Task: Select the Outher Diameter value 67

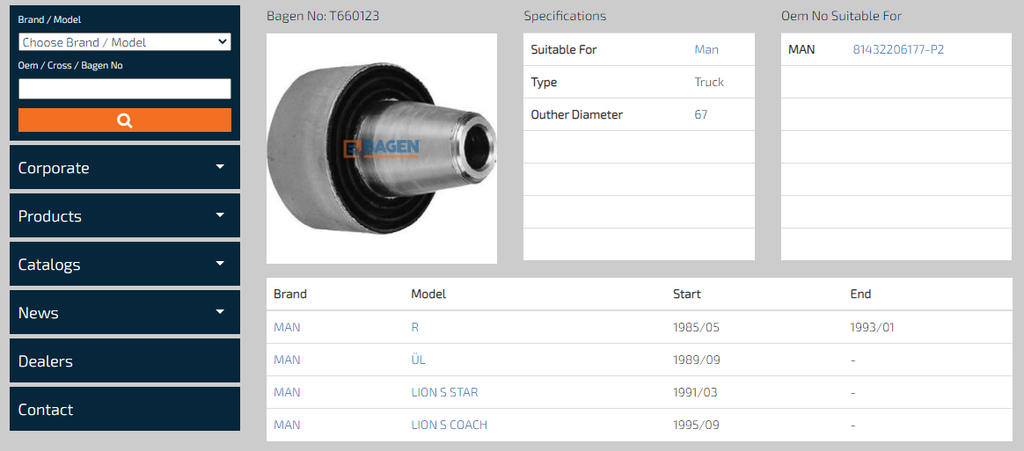Action: tap(701, 115)
